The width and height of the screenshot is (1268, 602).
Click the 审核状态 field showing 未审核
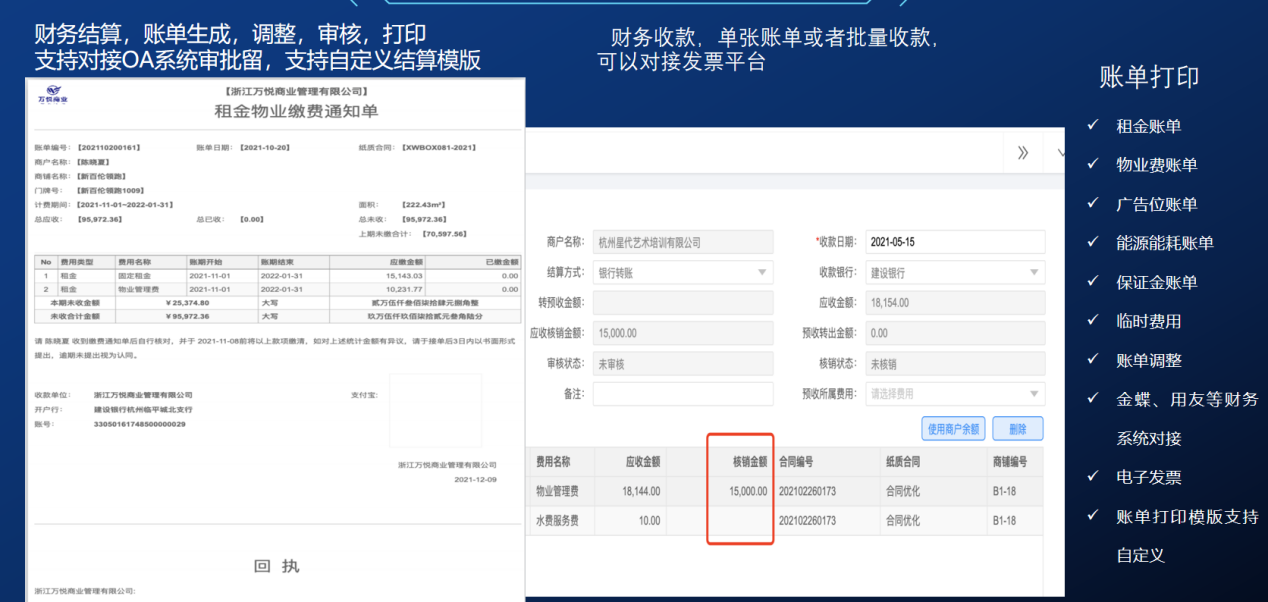point(683,364)
